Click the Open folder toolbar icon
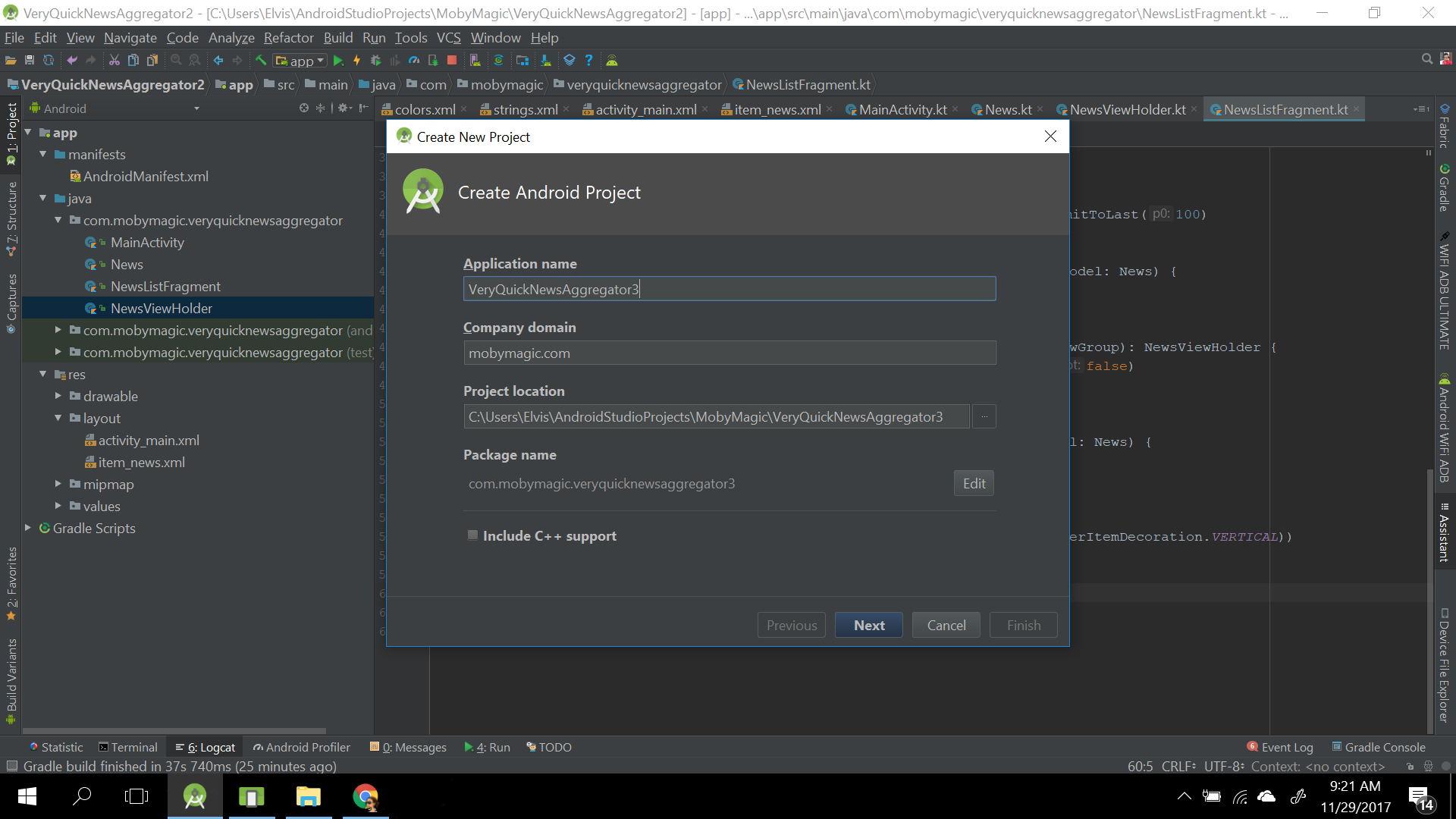The width and height of the screenshot is (1456, 819). (11, 61)
